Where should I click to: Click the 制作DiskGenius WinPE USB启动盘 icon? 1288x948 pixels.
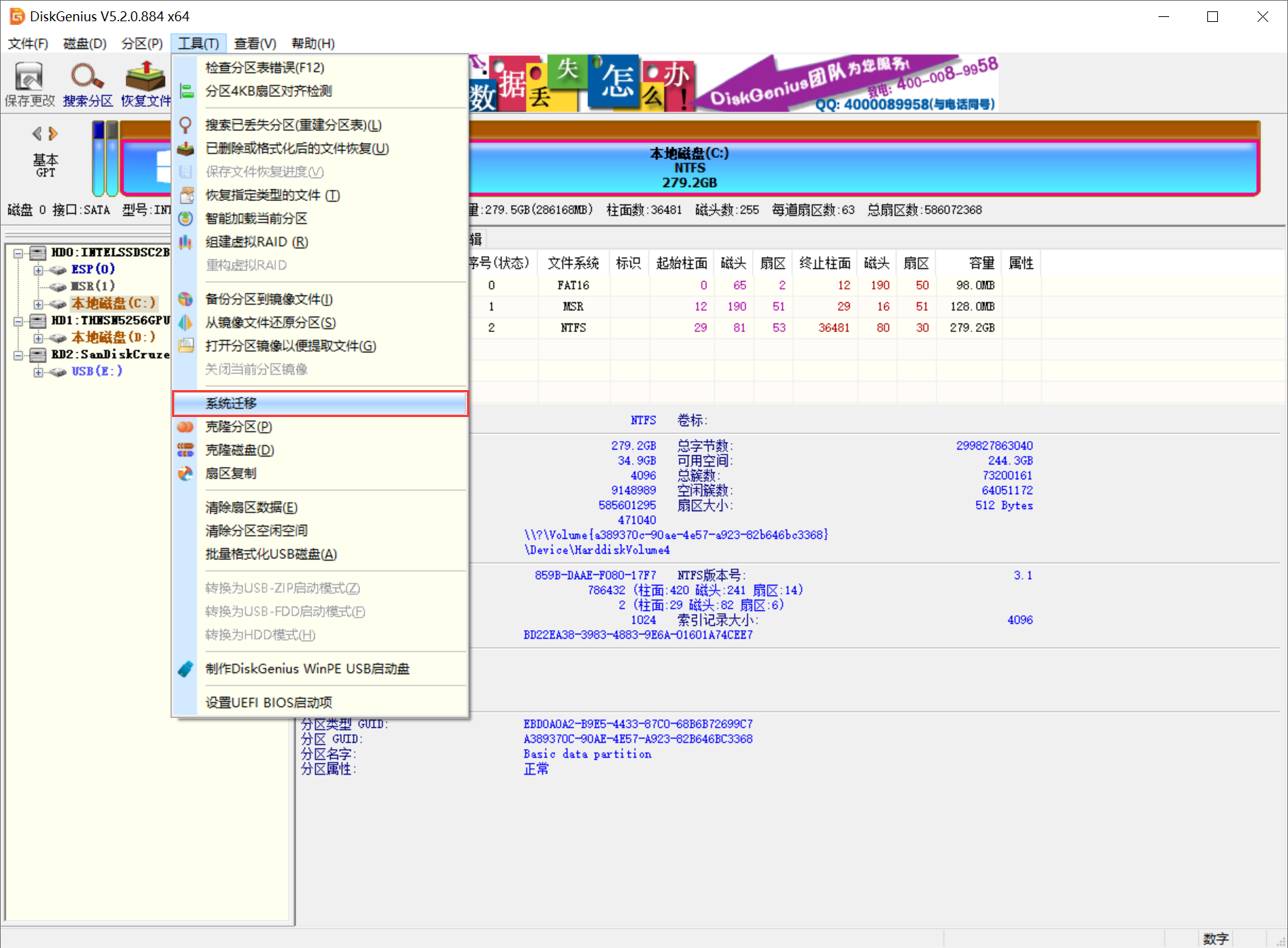[x=185, y=668]
